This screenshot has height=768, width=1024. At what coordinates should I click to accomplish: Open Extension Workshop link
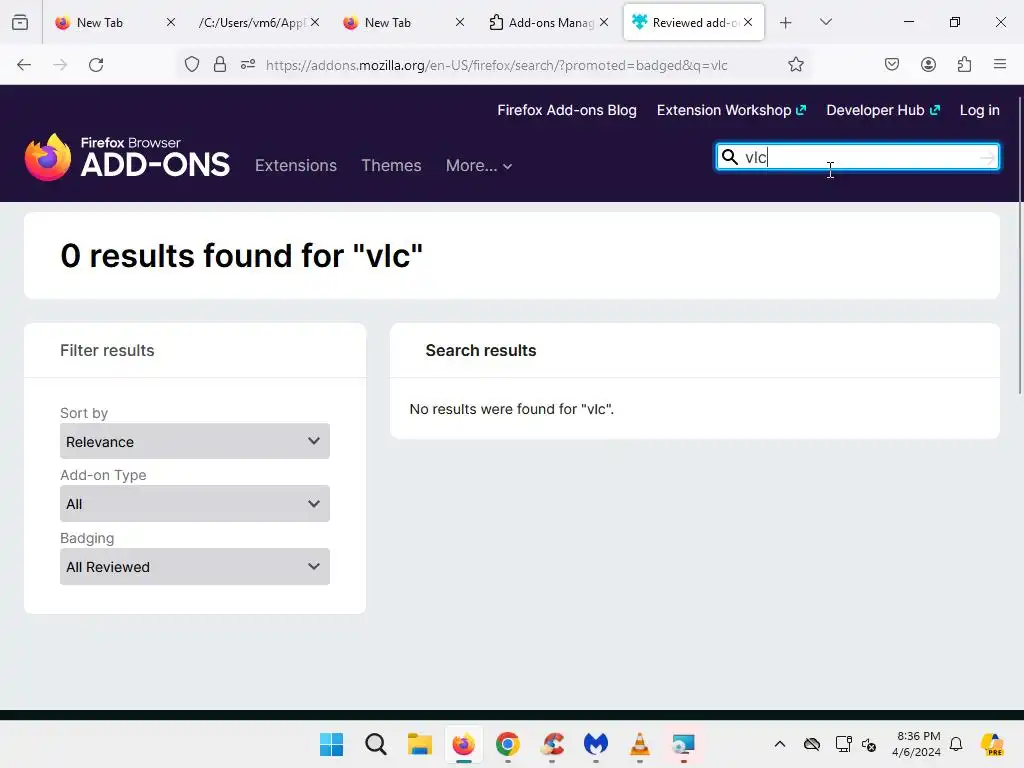pos(731,110)
